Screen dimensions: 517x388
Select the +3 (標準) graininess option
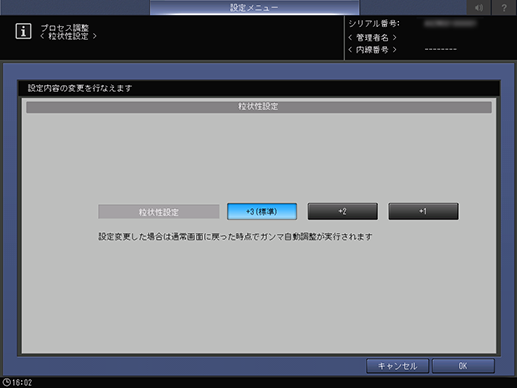(x=262, y=211)
